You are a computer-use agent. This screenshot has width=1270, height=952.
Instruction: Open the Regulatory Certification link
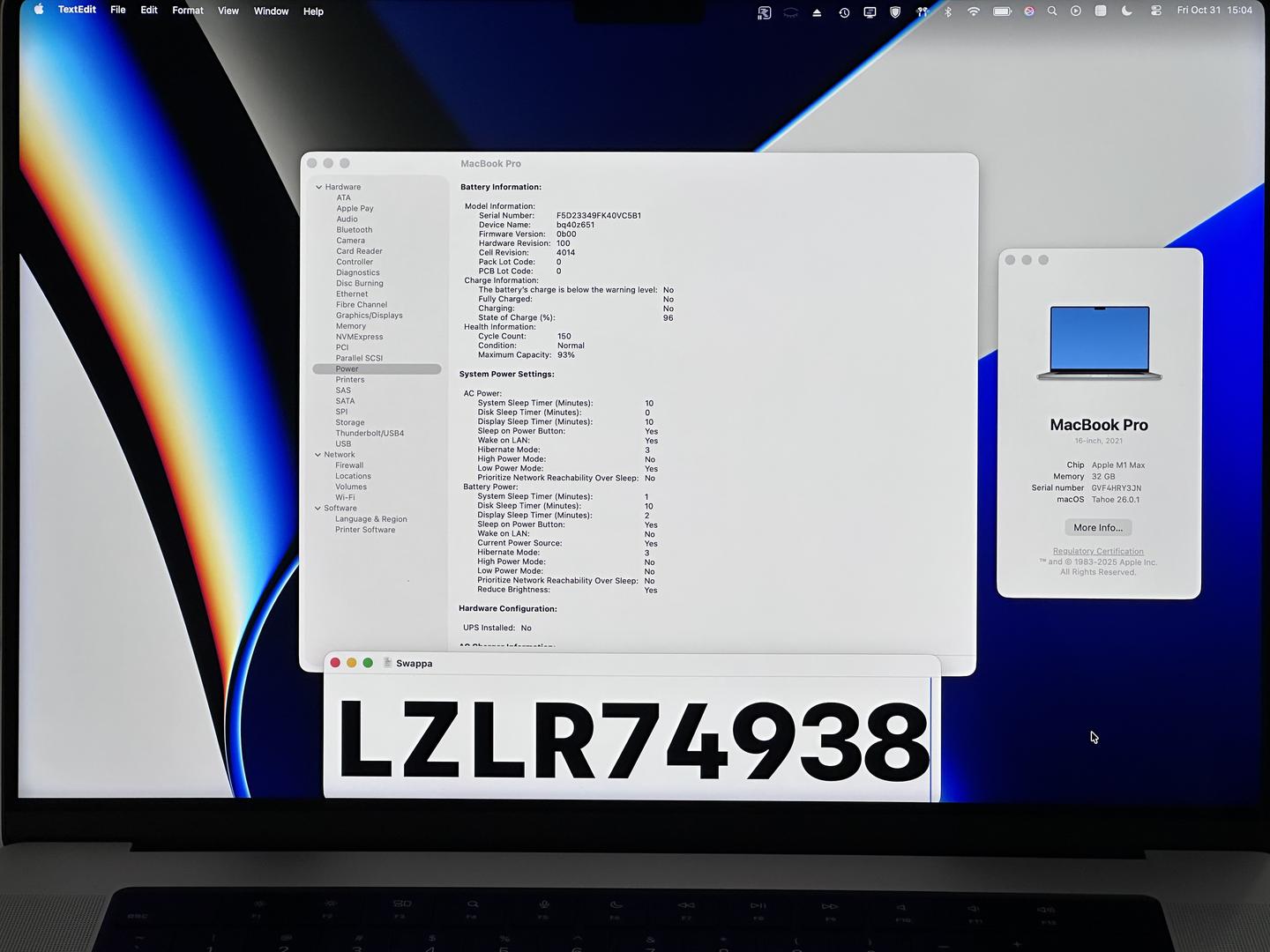1098,552
